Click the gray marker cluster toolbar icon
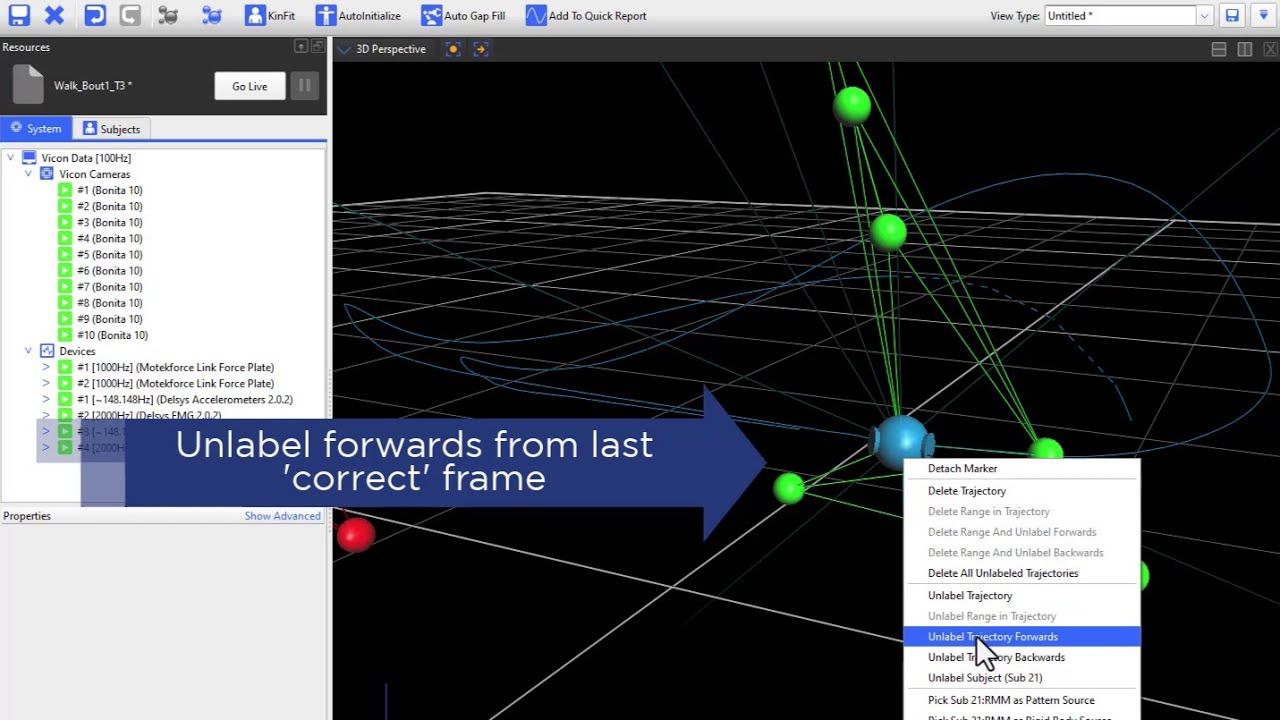1280x720 pixels. (168, 15)
